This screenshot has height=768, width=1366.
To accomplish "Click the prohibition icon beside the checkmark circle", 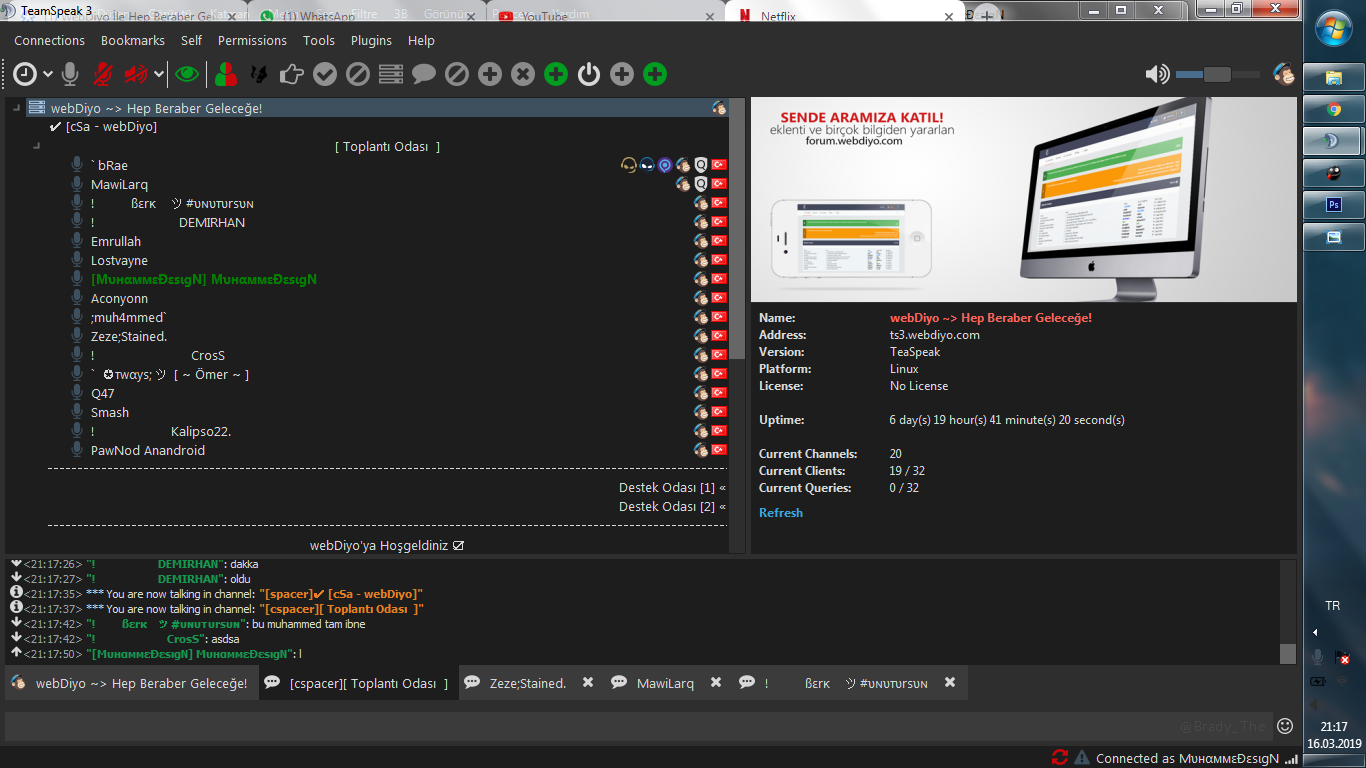I will coord(357,74).
